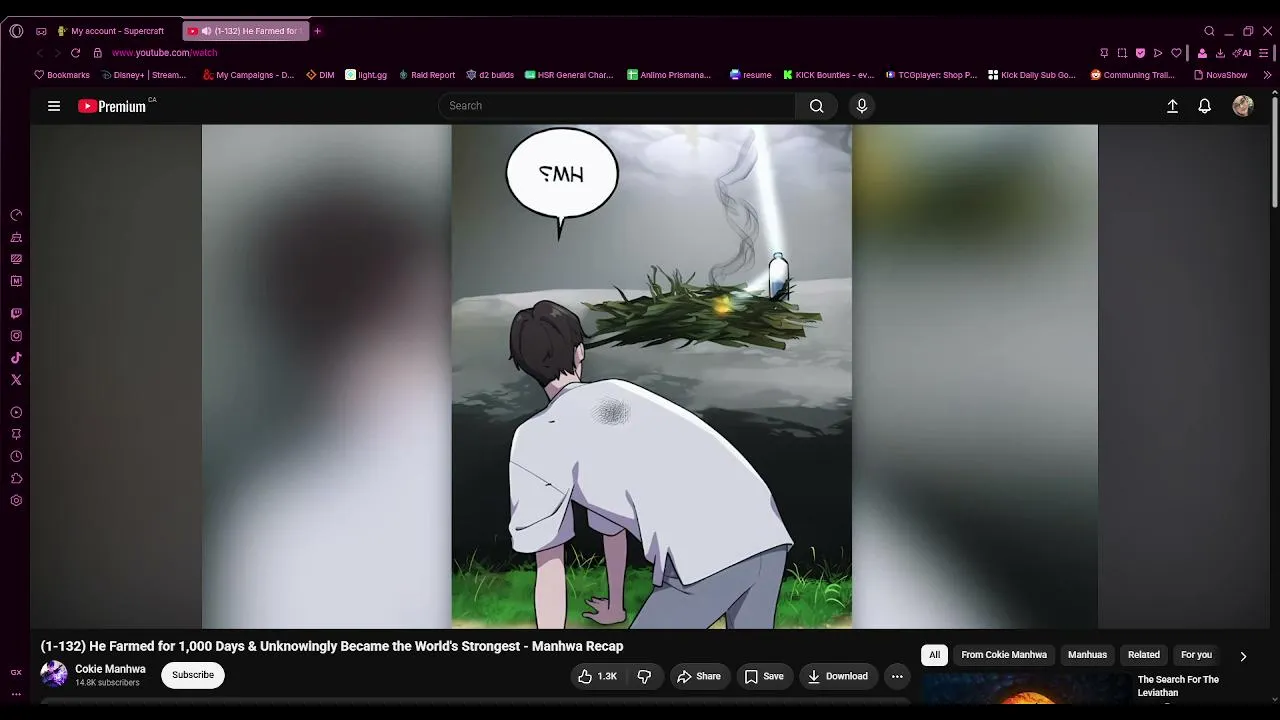Open the Easy Setup toolbar menu

(1265, 53)
